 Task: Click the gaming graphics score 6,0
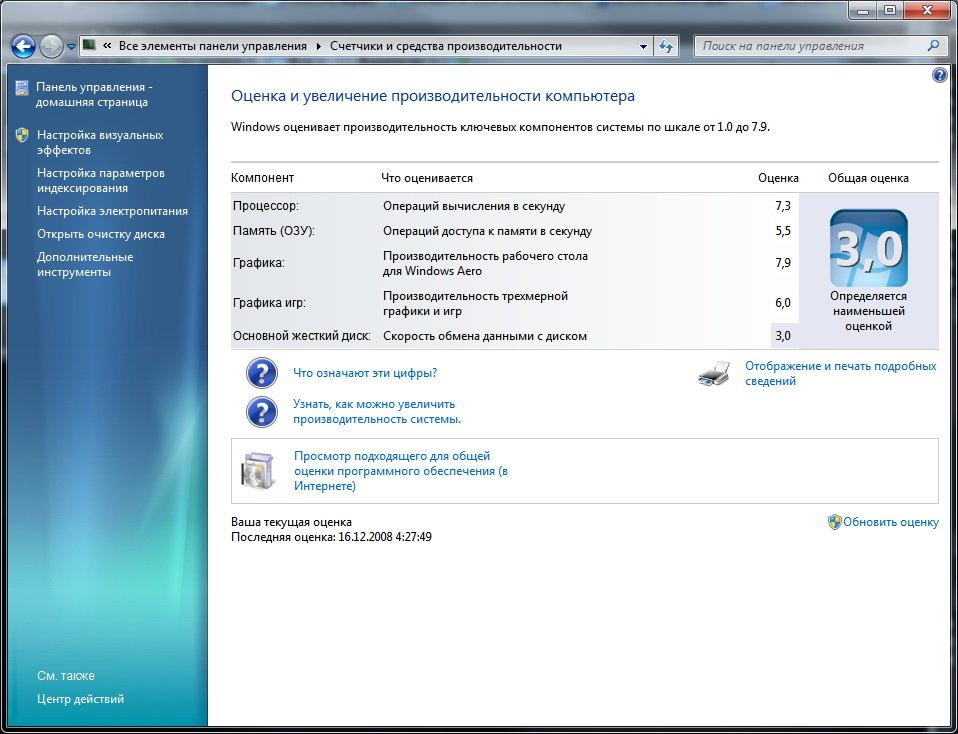(x=783, y=303)
